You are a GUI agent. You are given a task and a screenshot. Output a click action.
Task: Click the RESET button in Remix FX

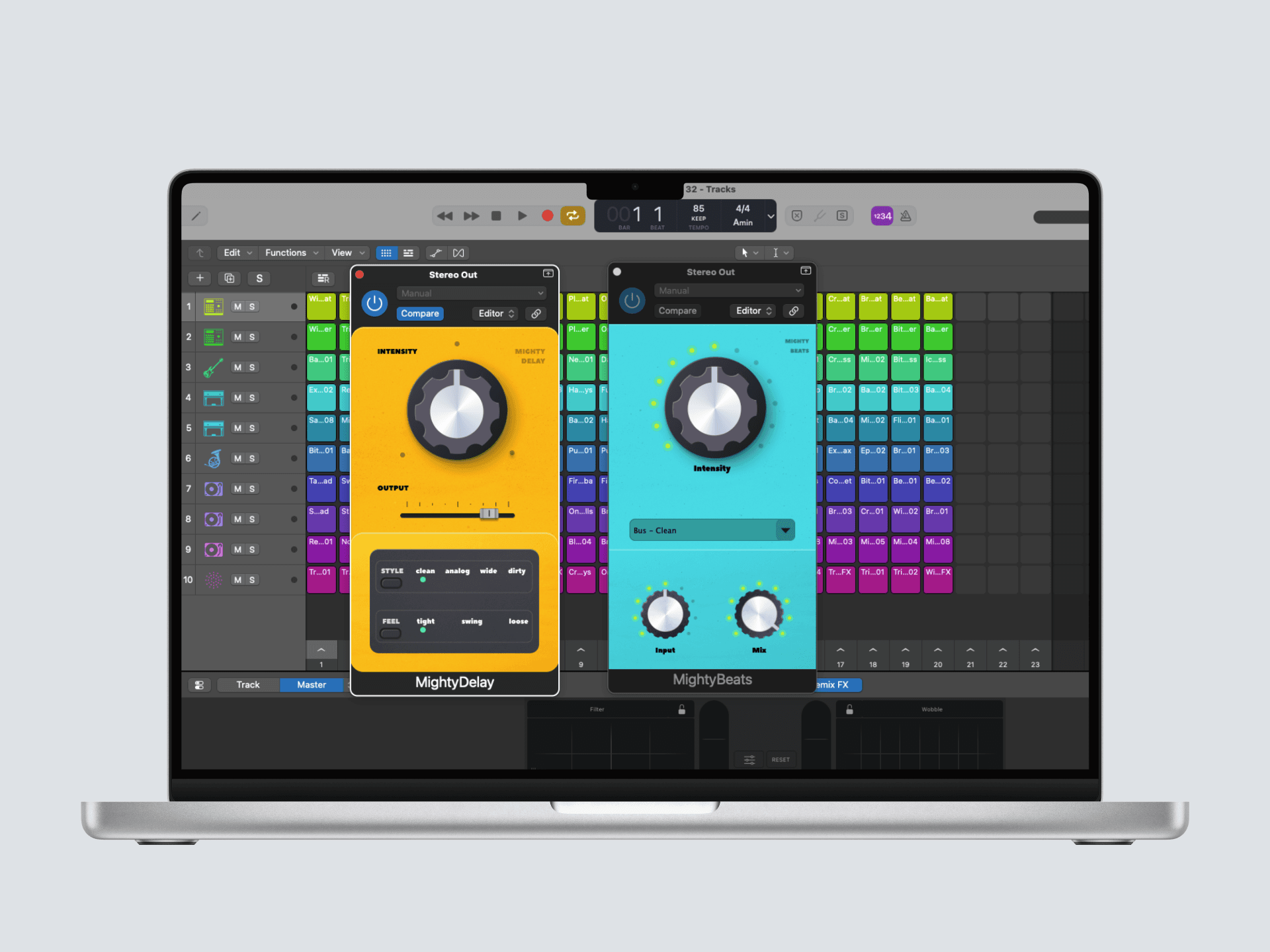(781, 760)
